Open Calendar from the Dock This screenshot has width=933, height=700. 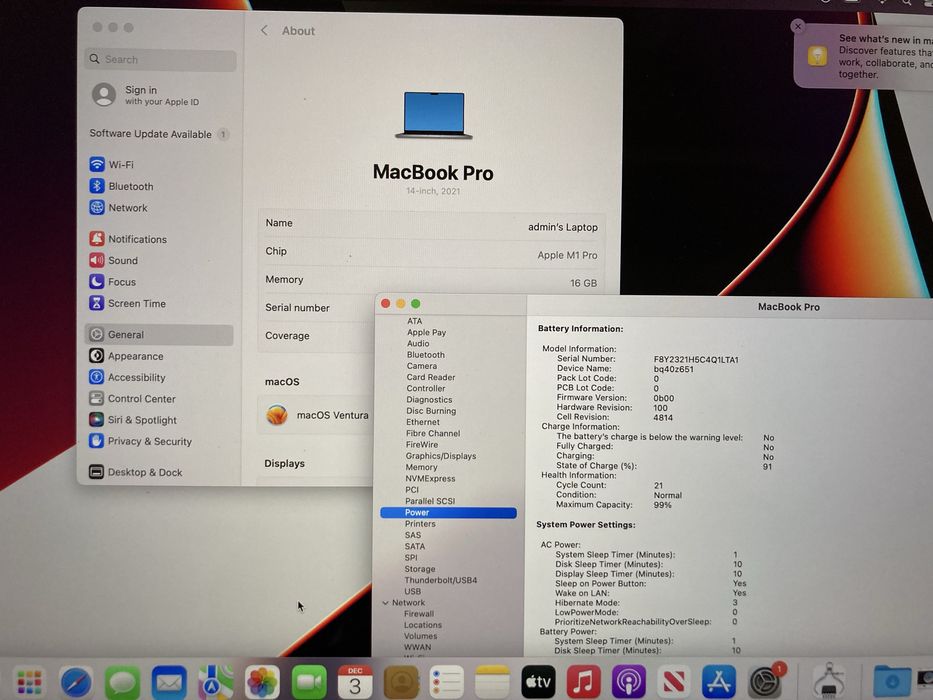355,682
